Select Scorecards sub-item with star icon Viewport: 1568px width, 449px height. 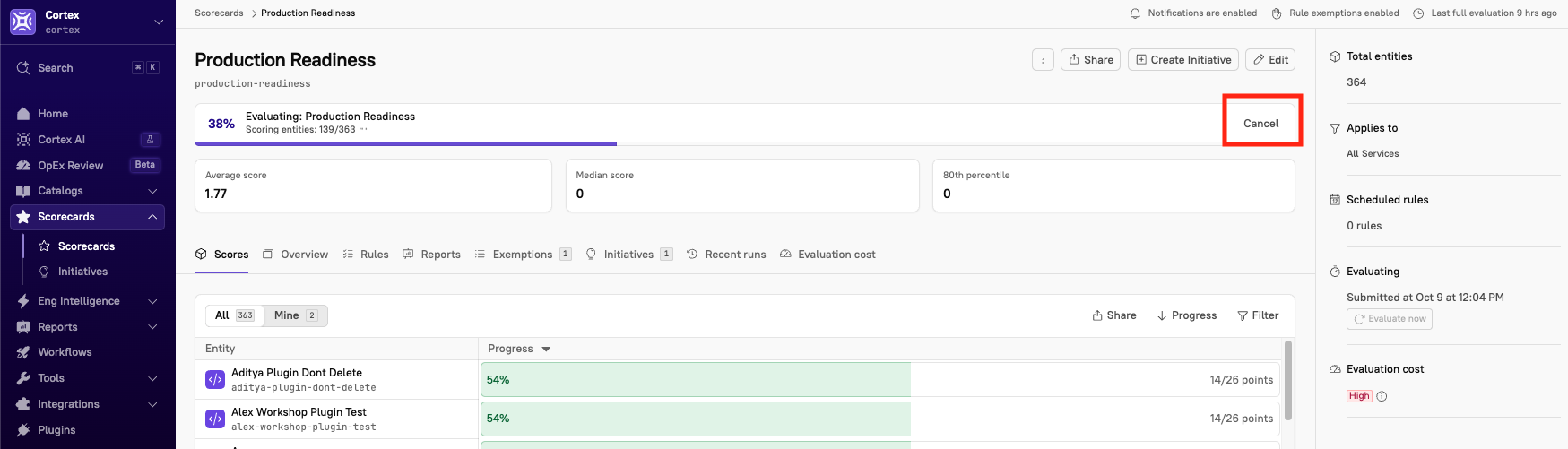coord(86,246)
